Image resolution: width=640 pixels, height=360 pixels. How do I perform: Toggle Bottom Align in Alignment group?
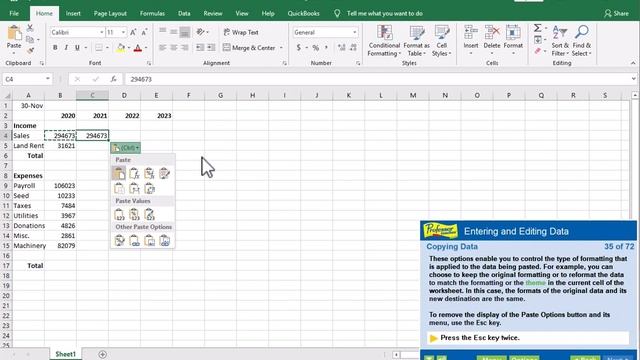[x=184, y=32]
